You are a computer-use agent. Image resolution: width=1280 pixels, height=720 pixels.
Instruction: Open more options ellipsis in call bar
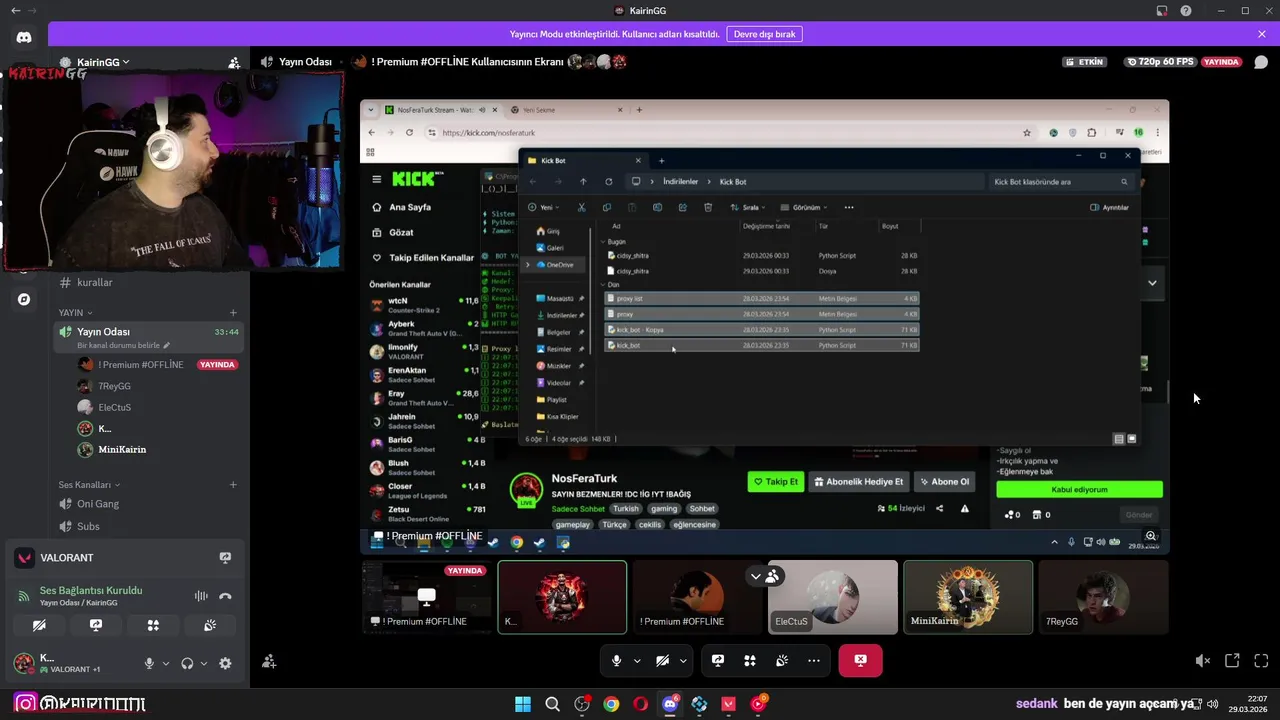click(x=814, y=661)
